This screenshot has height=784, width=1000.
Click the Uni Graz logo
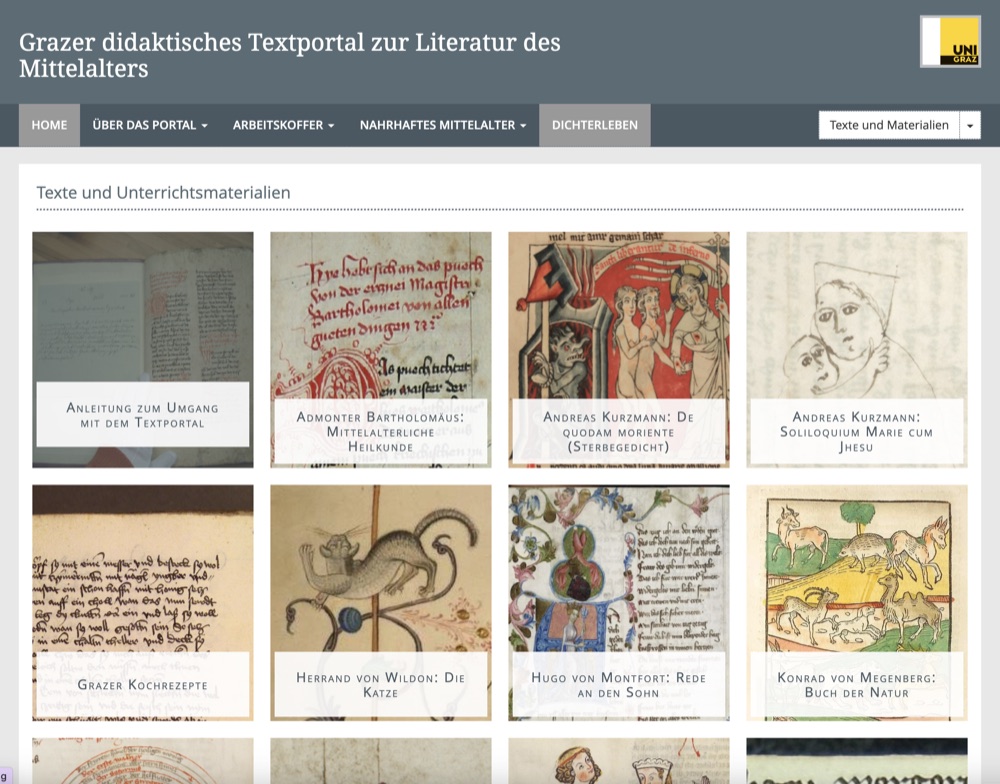[950, 41]
